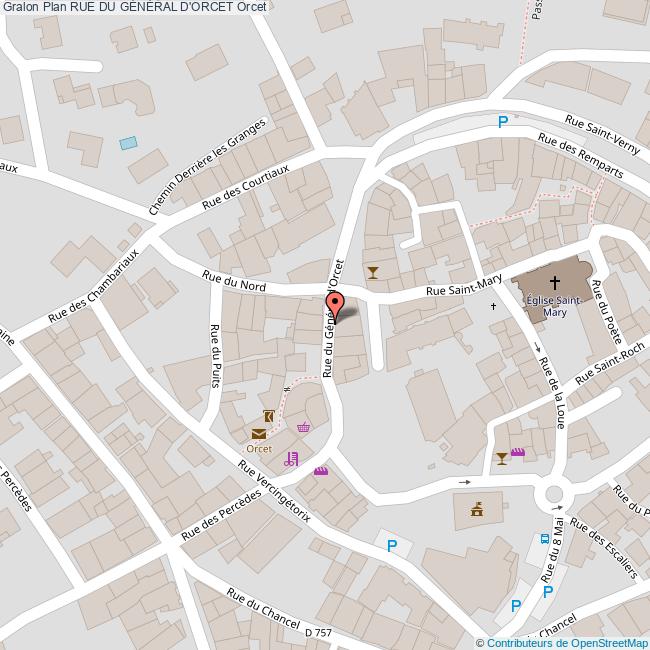Click the bar cocktail icon near Rue Saint-Mary
Screen dimensions: 650x650
pyautogui.click(x=373, y=271)
